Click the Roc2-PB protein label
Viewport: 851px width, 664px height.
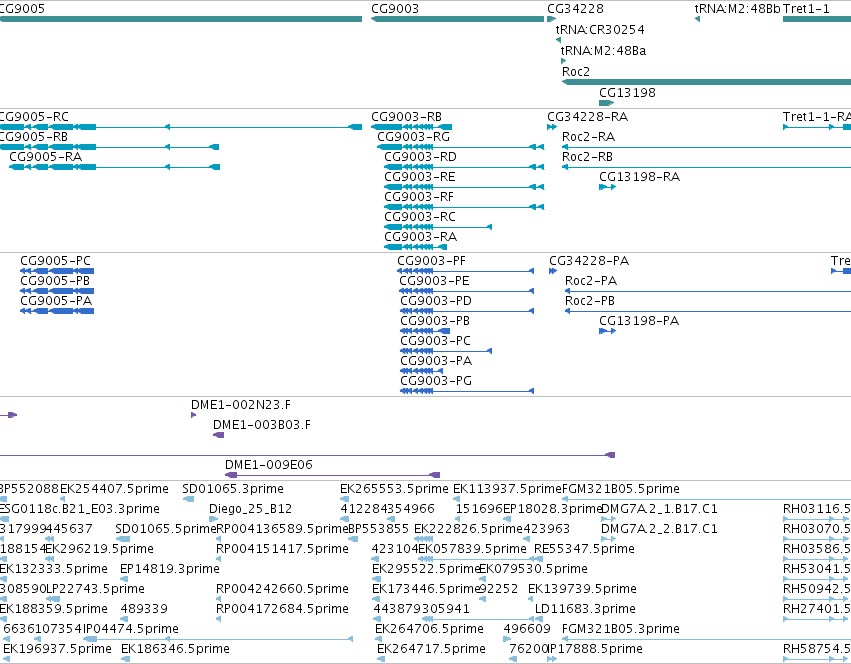(589, 301)
